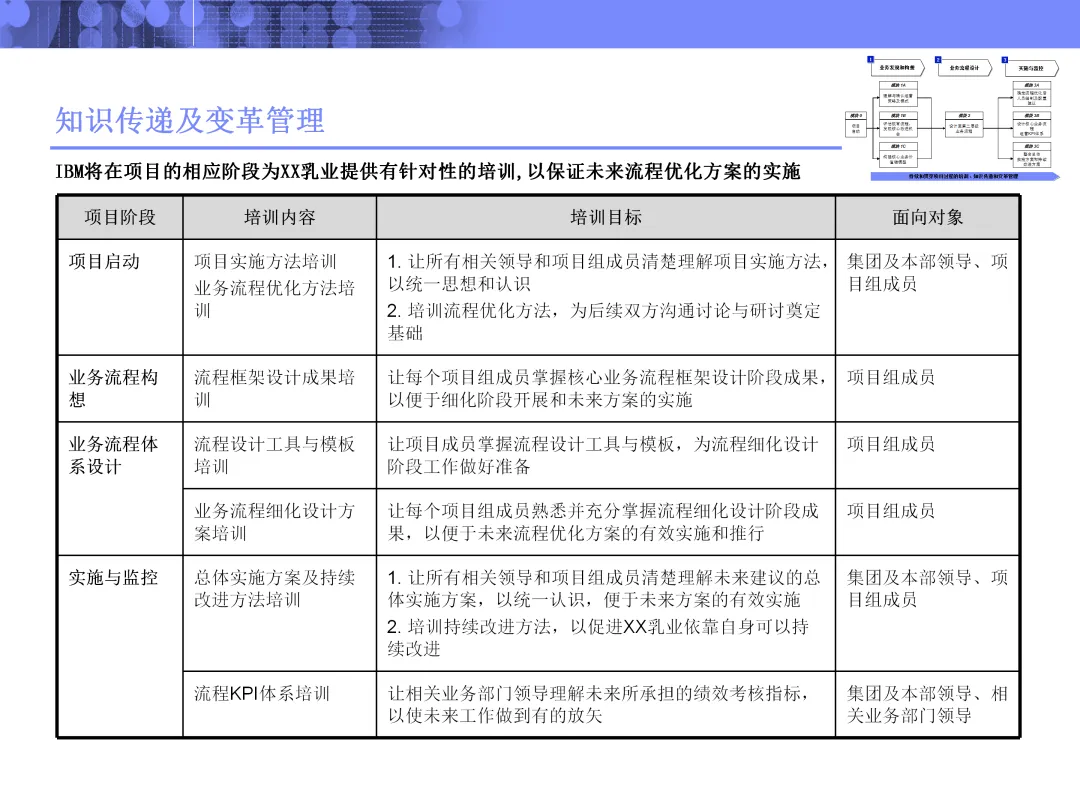1080x810 pixels.
Task: Click the 模块 1B box in the roadmap
Action: [898, 125]
